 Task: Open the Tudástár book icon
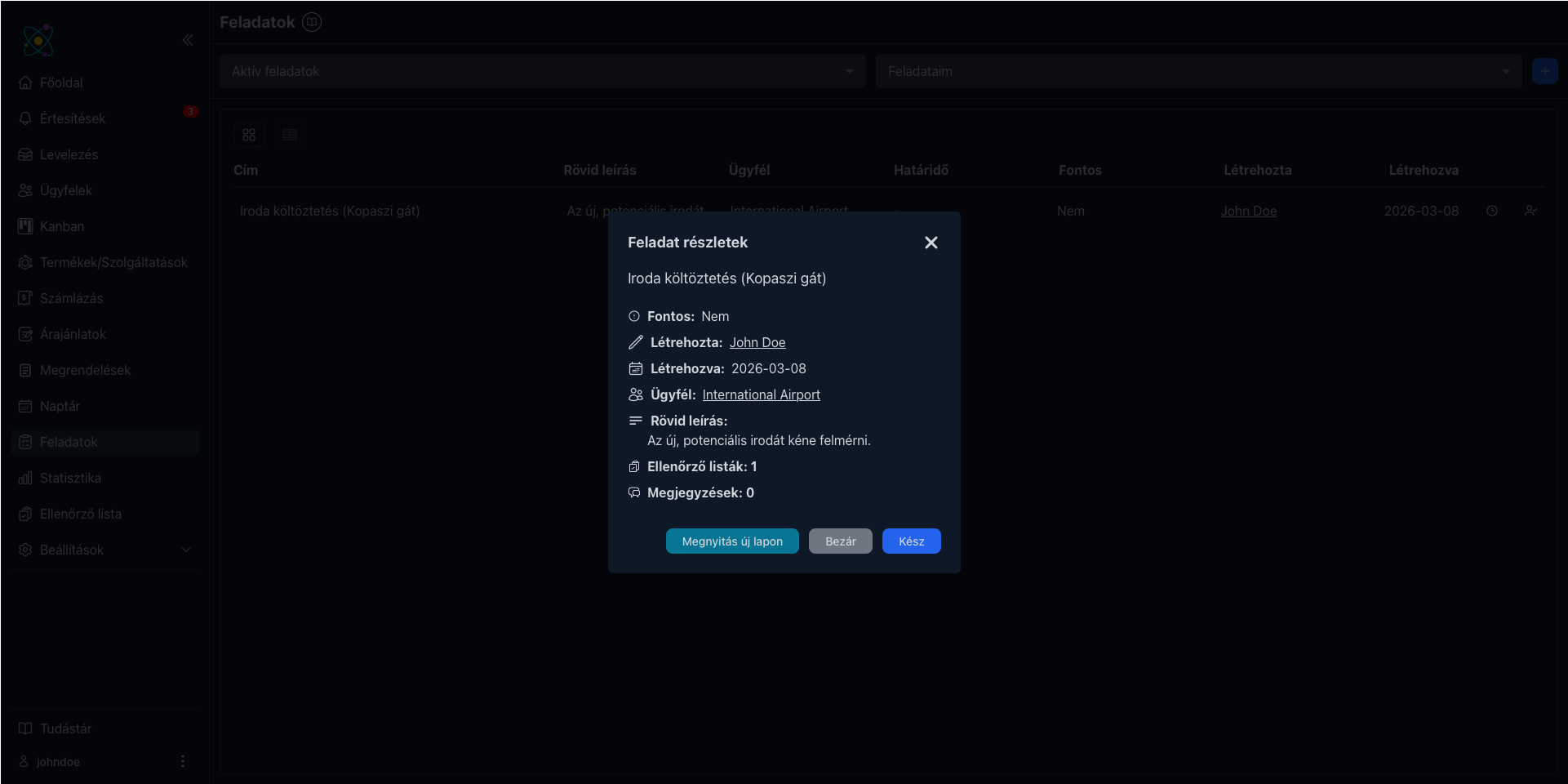pos(24,728)
